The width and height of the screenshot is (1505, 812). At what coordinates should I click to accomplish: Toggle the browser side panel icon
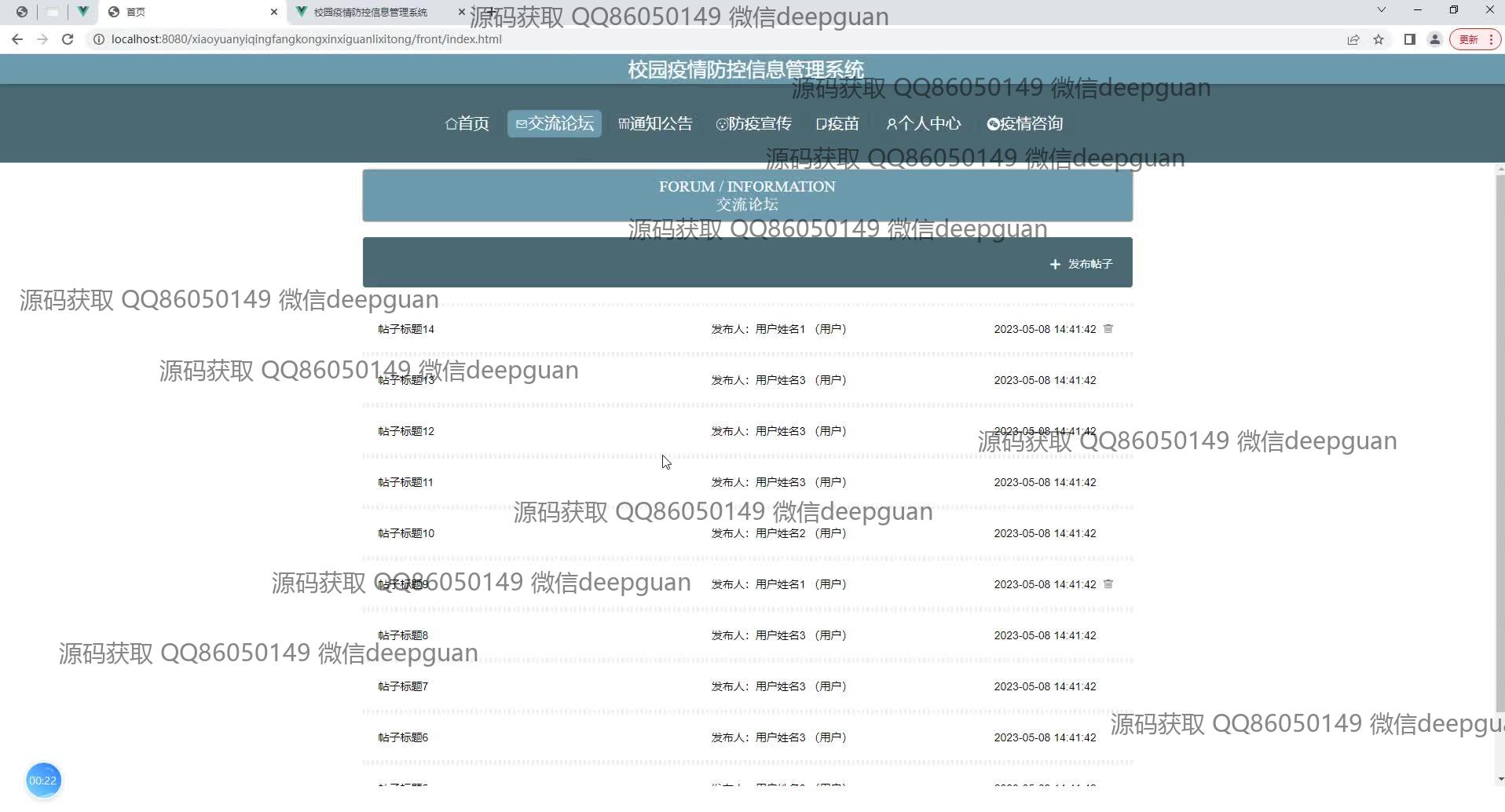(1409, 39)
